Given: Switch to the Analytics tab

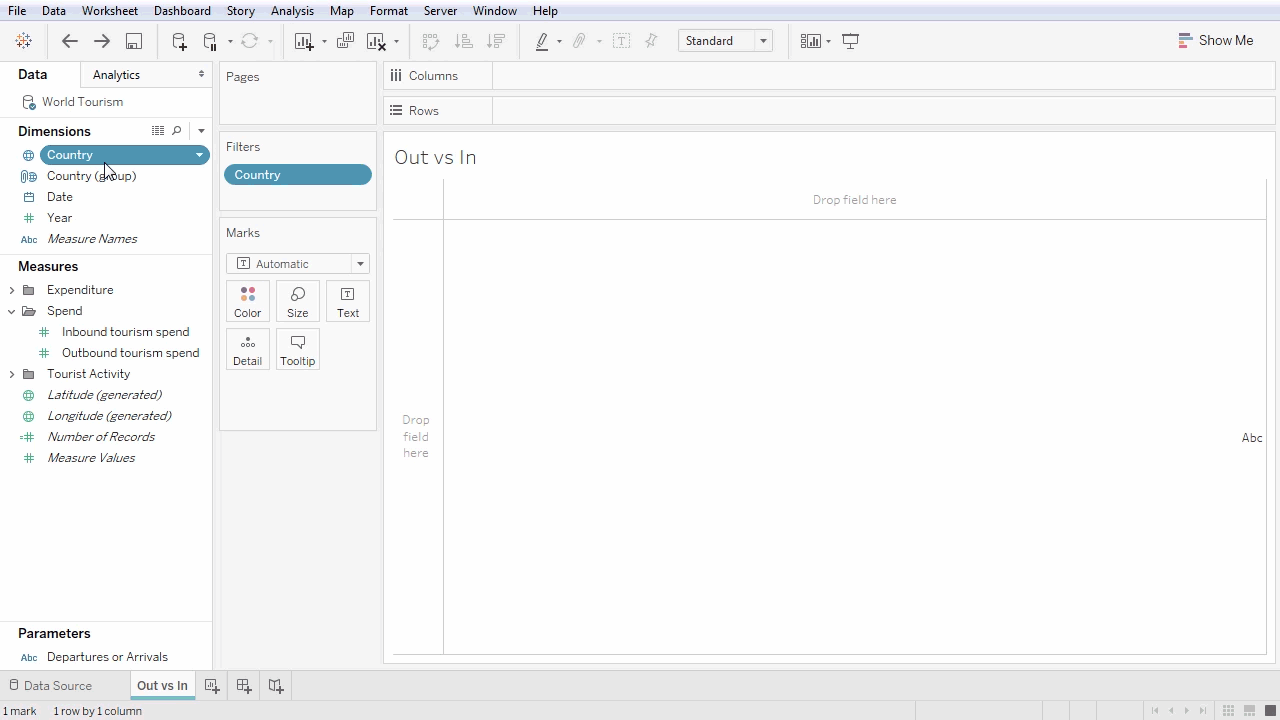Looking at the screenshot, I should [116, 75].
